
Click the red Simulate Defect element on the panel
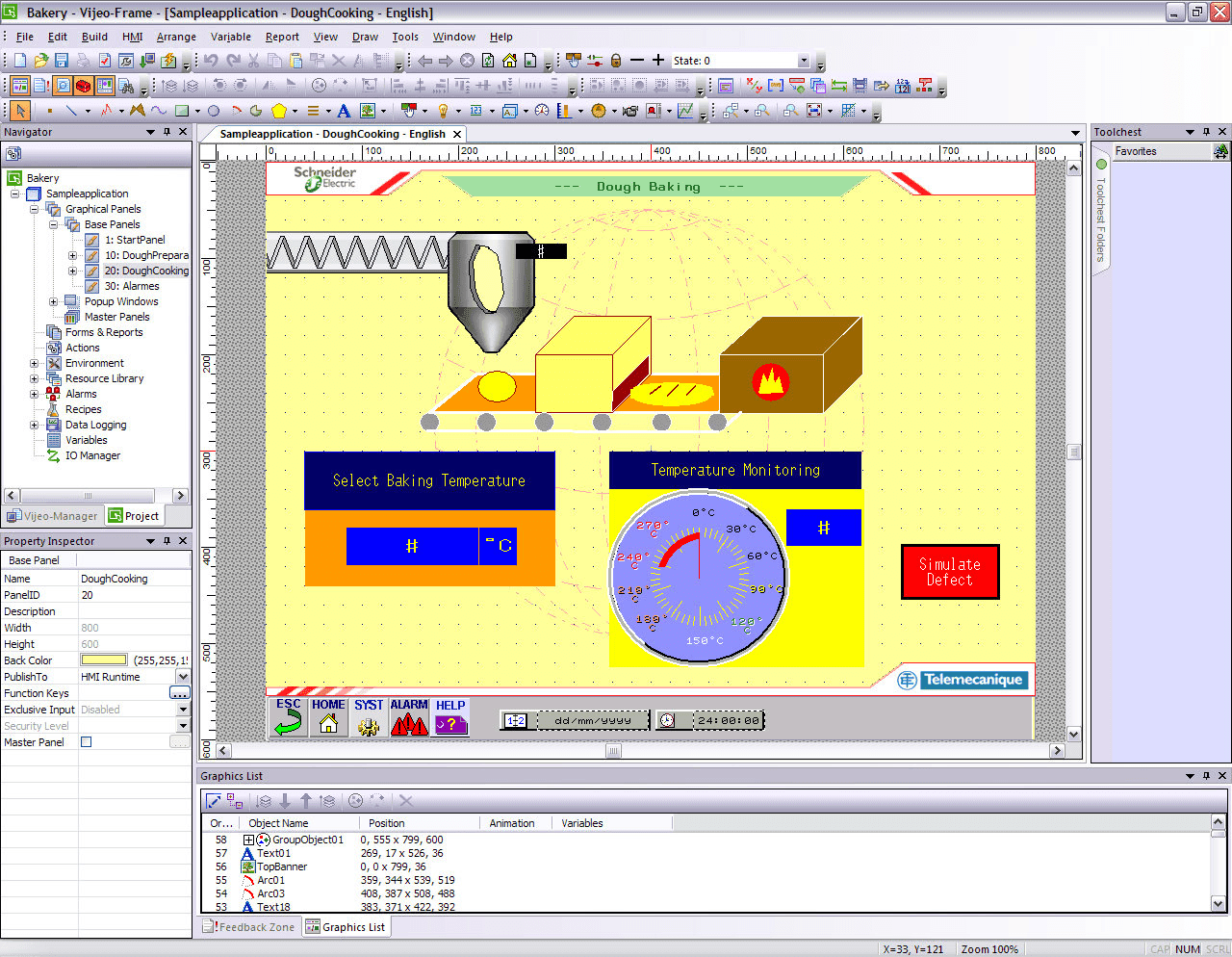[950, 571]
